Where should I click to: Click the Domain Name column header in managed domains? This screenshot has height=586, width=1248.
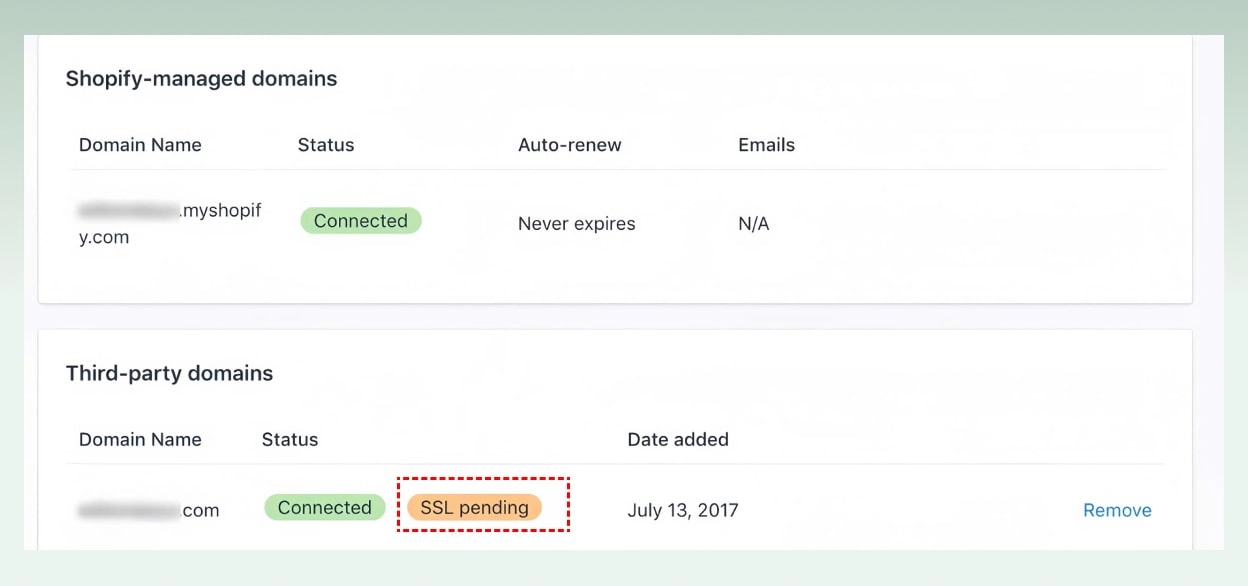[140, 145]
